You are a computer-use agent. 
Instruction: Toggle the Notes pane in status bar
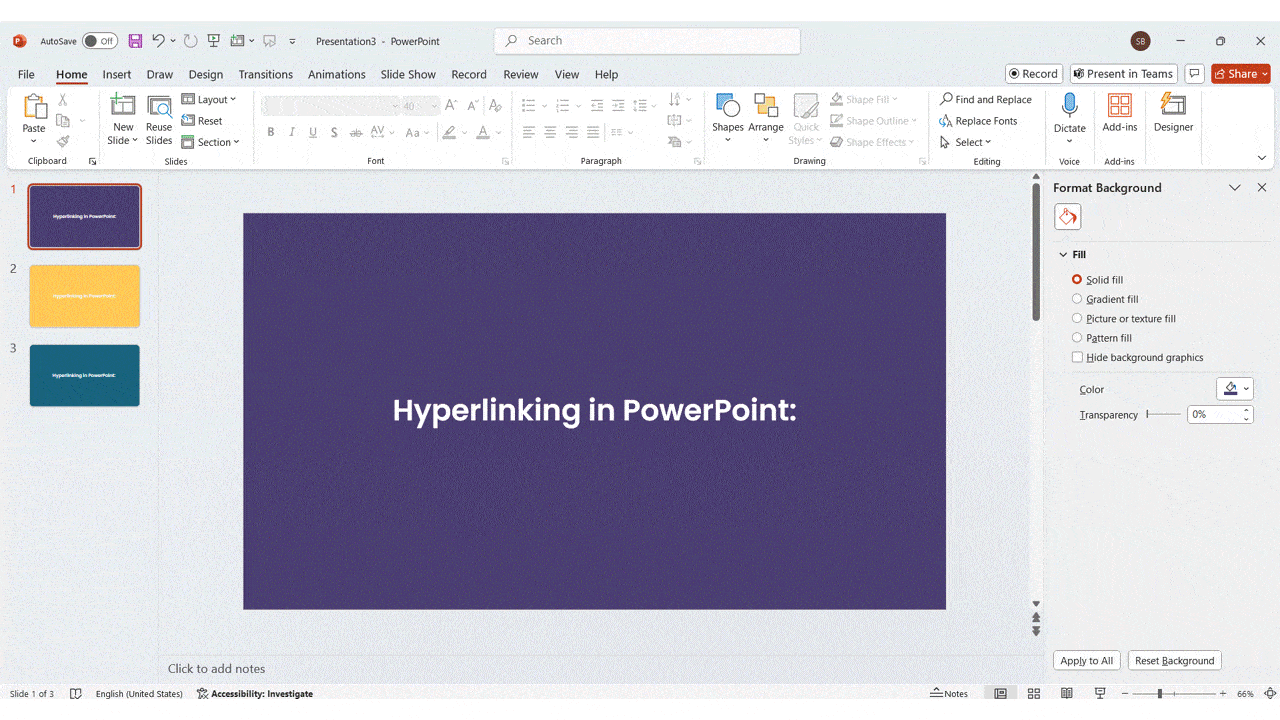pos(949,693)
